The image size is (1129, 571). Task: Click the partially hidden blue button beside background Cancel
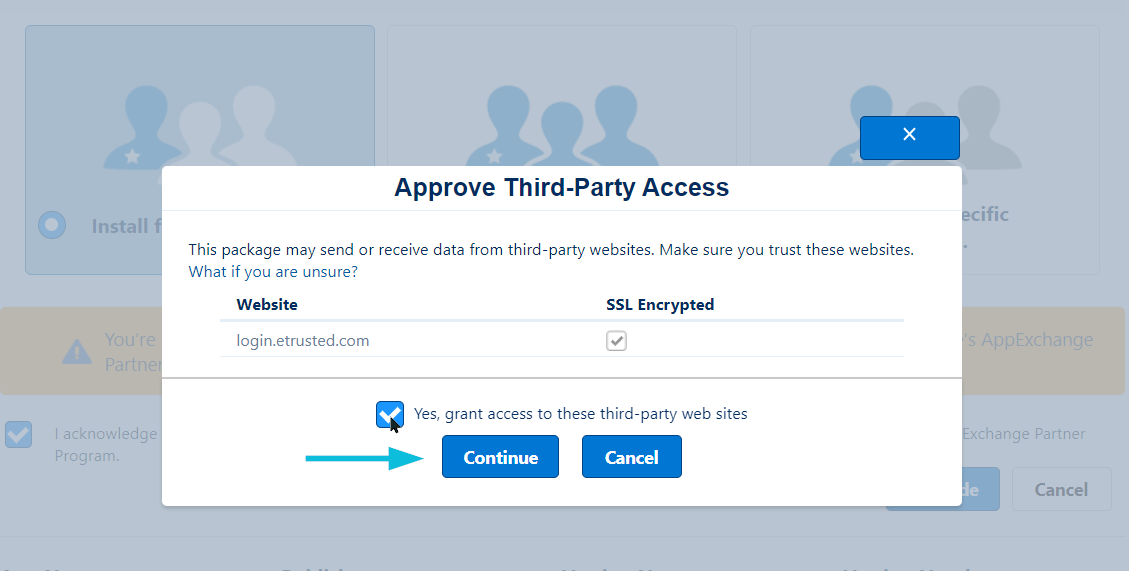tap(981, 490)
